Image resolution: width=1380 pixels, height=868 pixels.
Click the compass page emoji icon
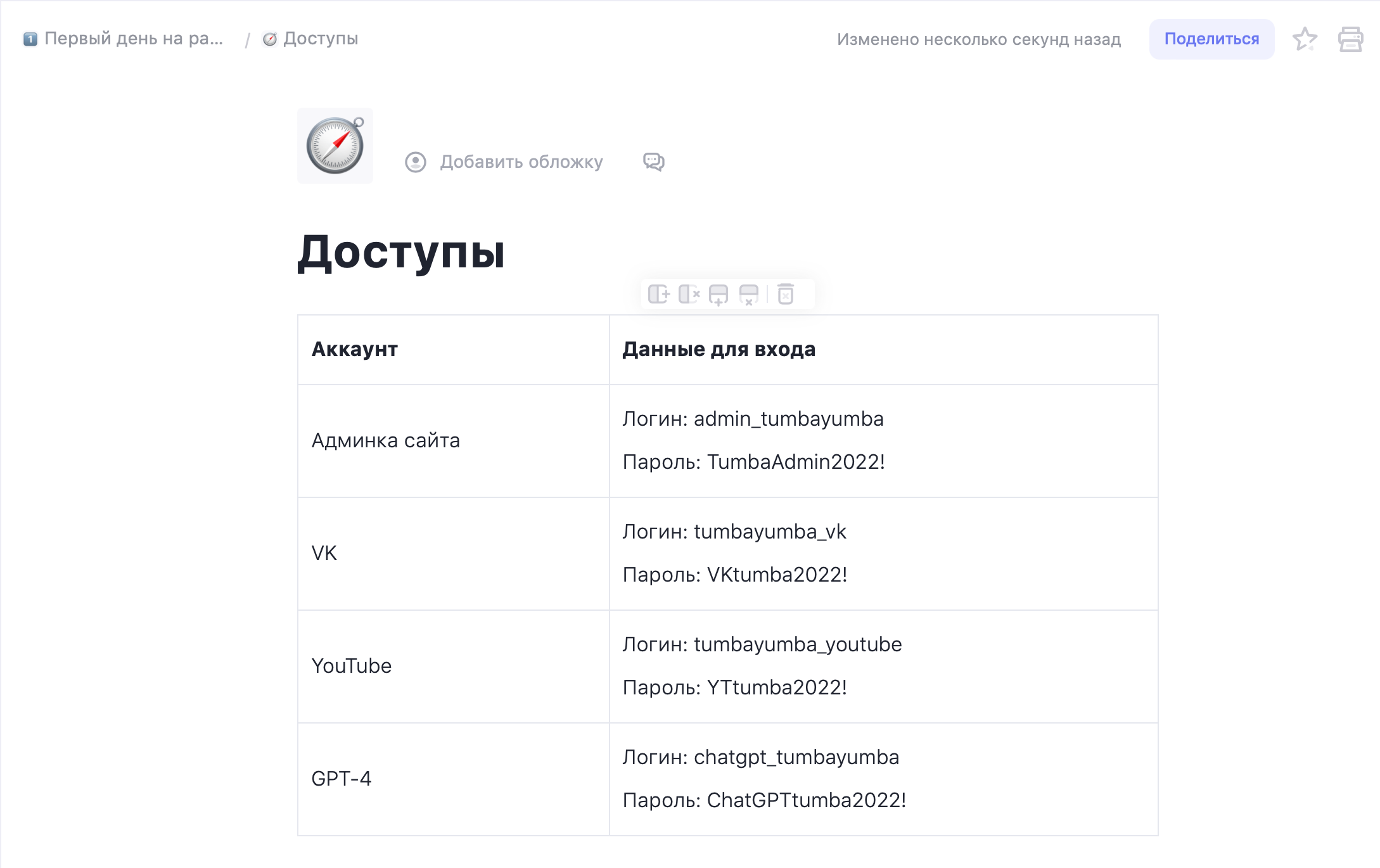click(335, 145)
